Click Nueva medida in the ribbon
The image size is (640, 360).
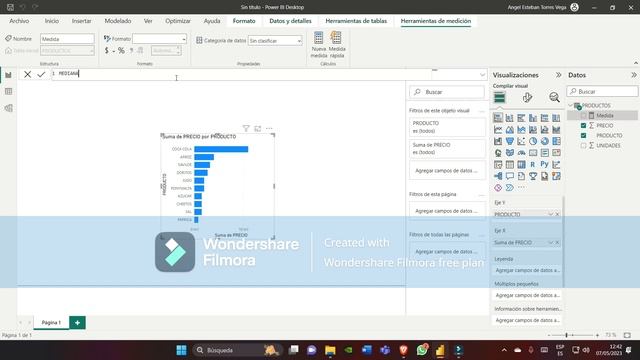(319, 45)
